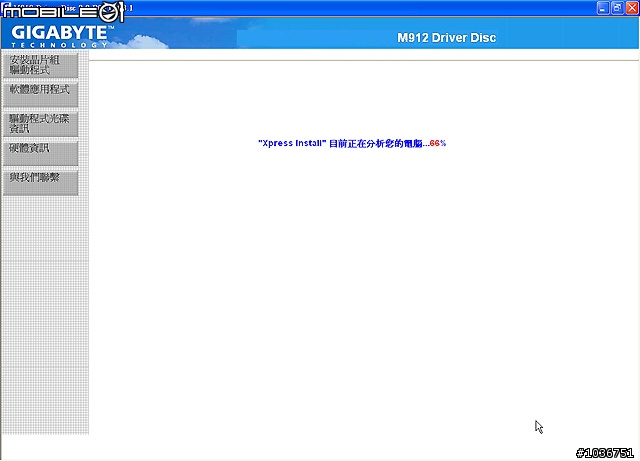Open 安裝晶片組驅動程式 menu item
The image size is (640, 461).
pyautogui.click(x=40, y=65)
